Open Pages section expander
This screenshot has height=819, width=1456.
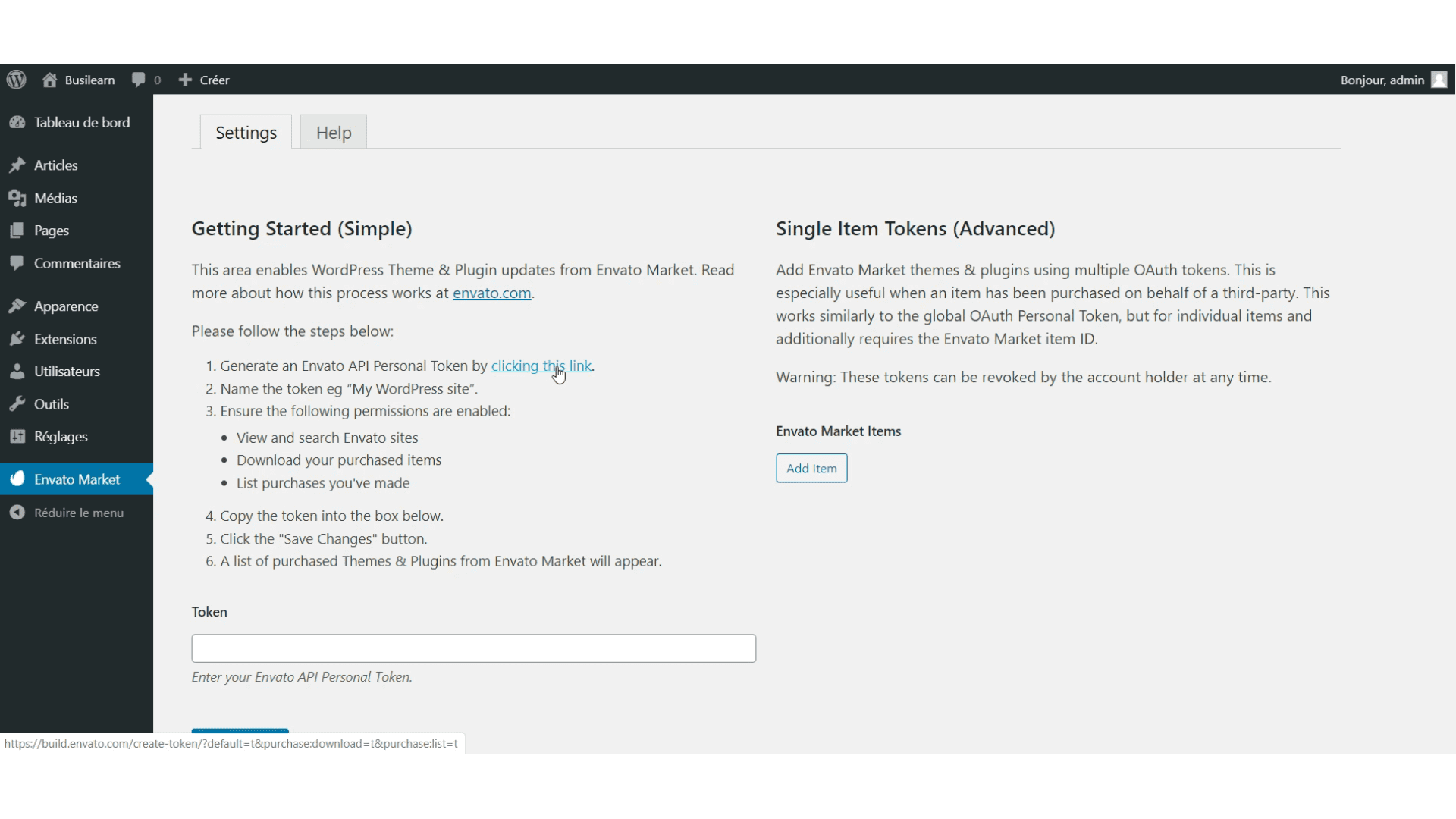pos(51,230)
